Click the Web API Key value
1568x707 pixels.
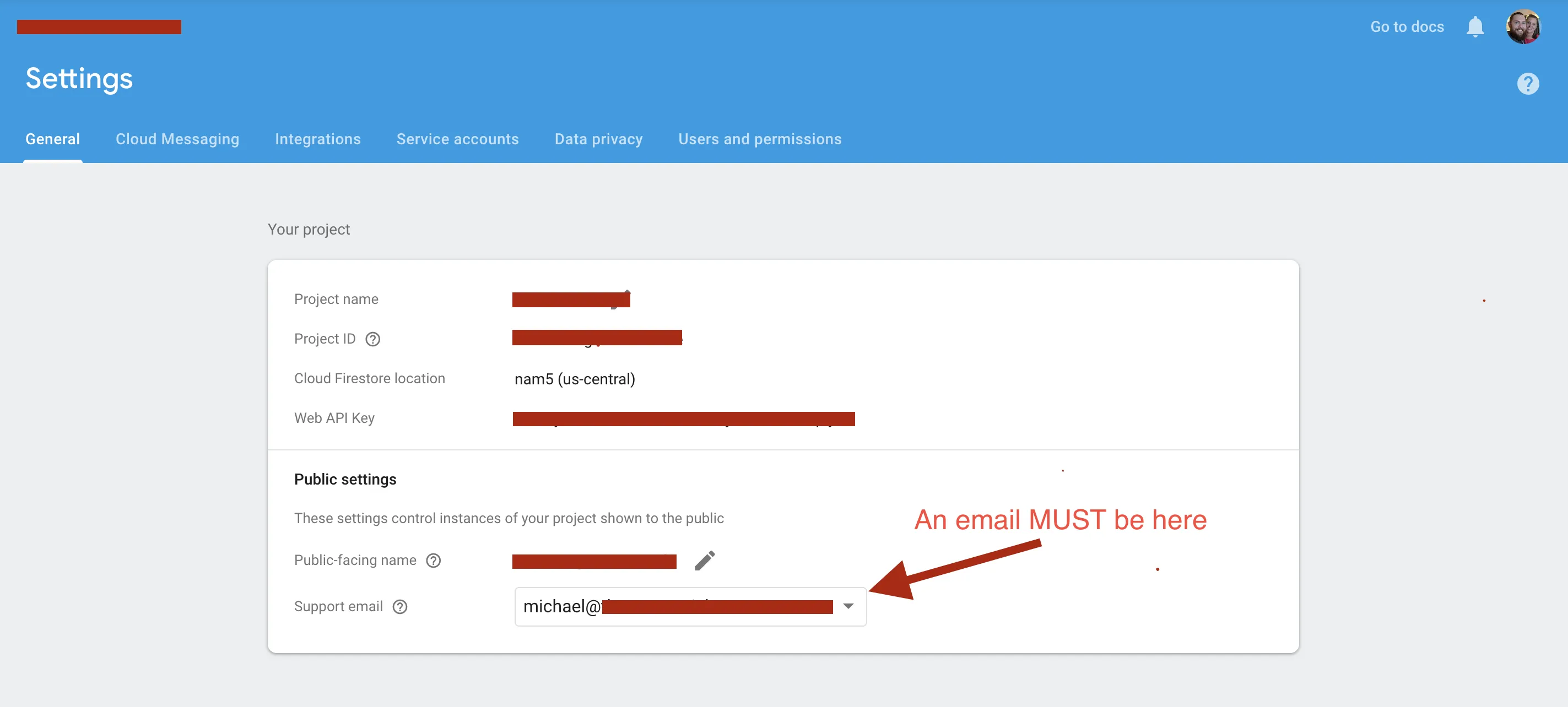(683, 418)
